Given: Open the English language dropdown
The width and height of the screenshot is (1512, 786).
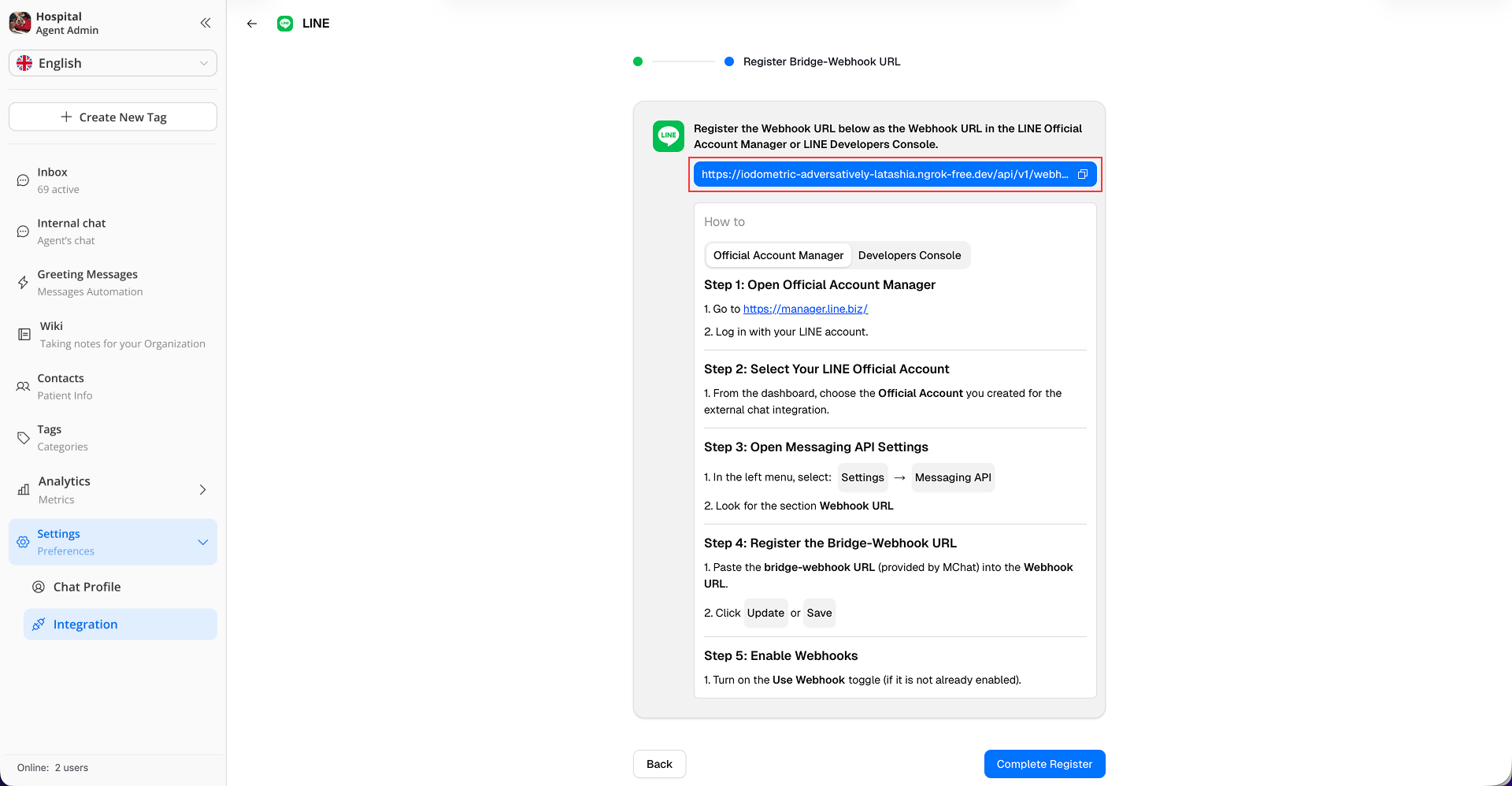Looking at the screenshot, I should tap(113, 63).
